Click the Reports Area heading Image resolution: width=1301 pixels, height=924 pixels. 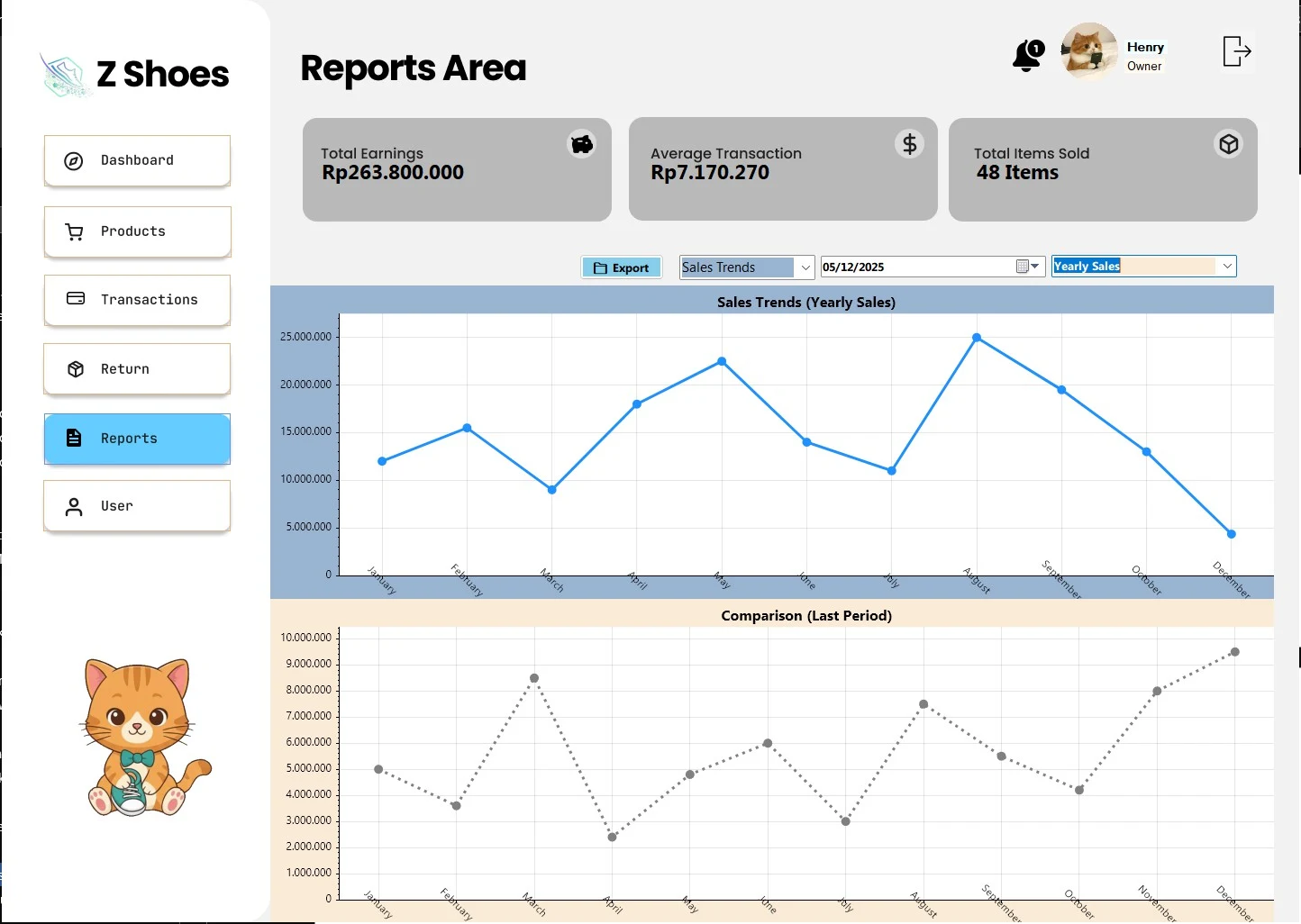[x=414, y=68]
